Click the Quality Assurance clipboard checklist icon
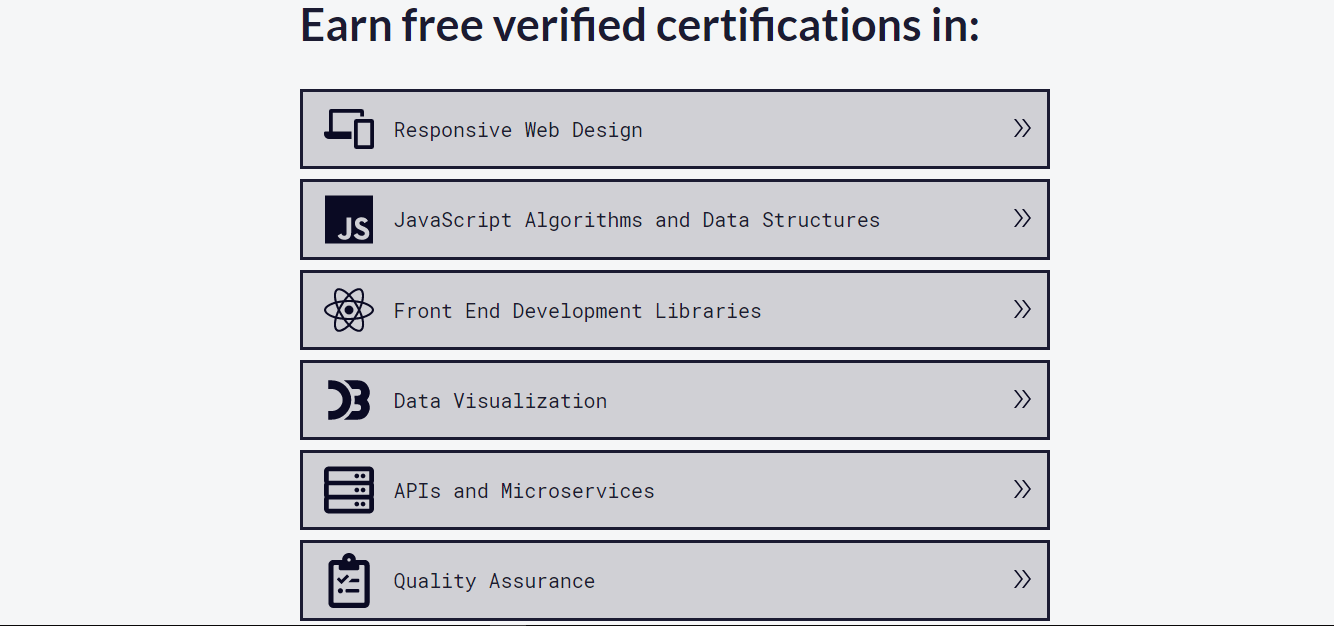The height and width of the screenshot is (626, 1334). coord(347,580)
